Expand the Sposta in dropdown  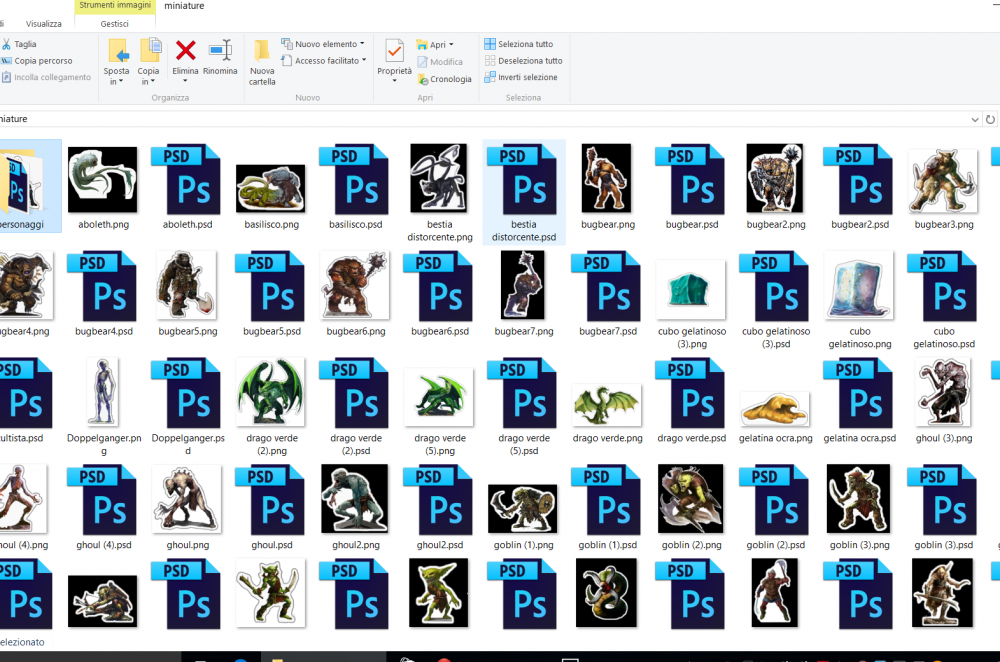117,82
